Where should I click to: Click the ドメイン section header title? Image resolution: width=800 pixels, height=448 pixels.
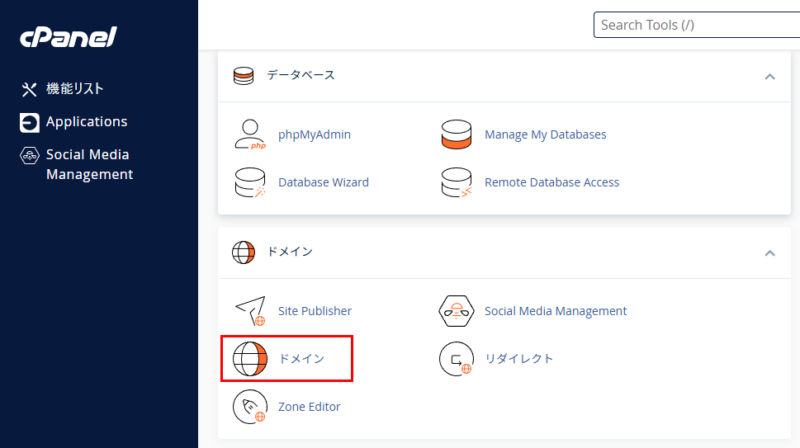coord(289,252)
